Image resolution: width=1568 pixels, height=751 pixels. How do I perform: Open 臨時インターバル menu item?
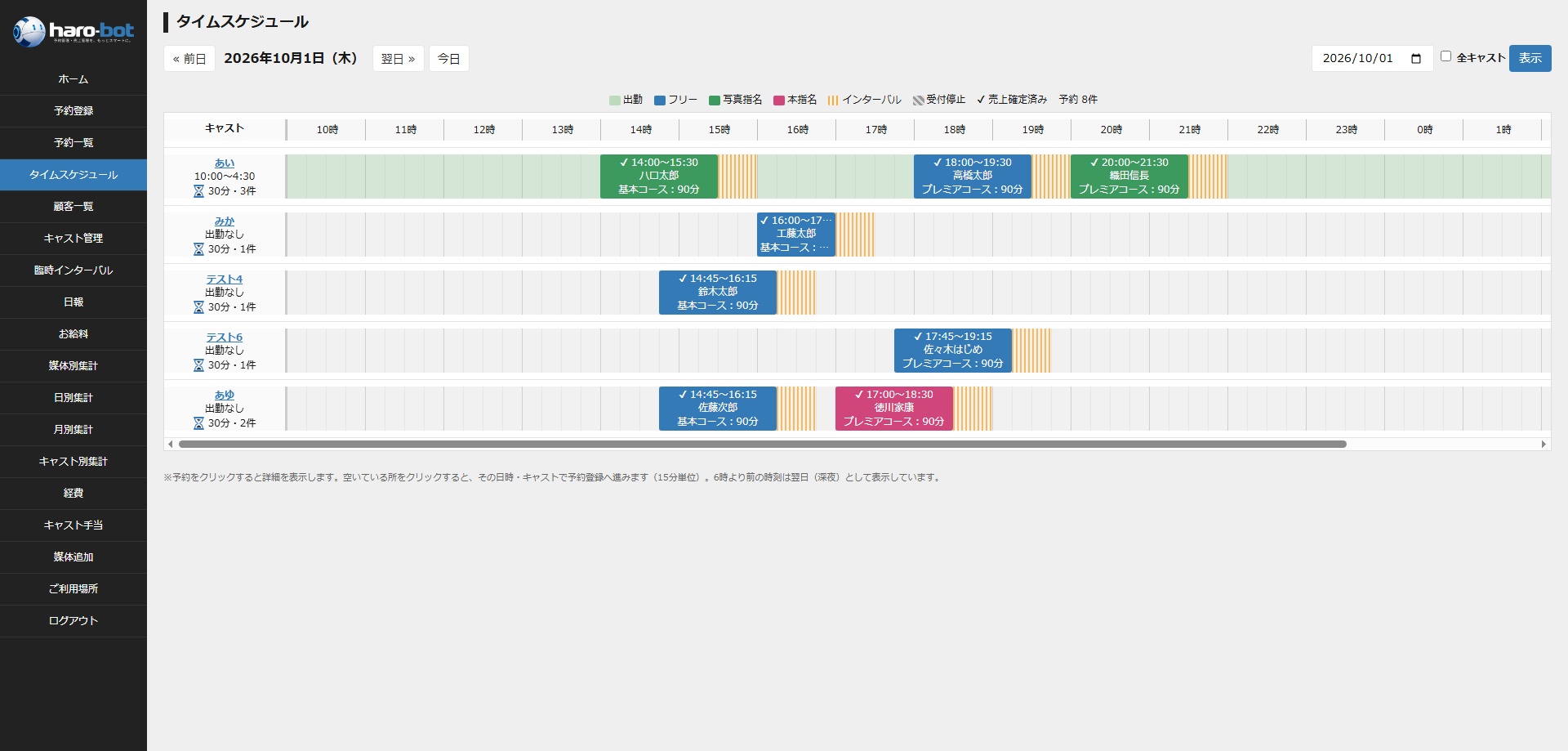point(73,270)
